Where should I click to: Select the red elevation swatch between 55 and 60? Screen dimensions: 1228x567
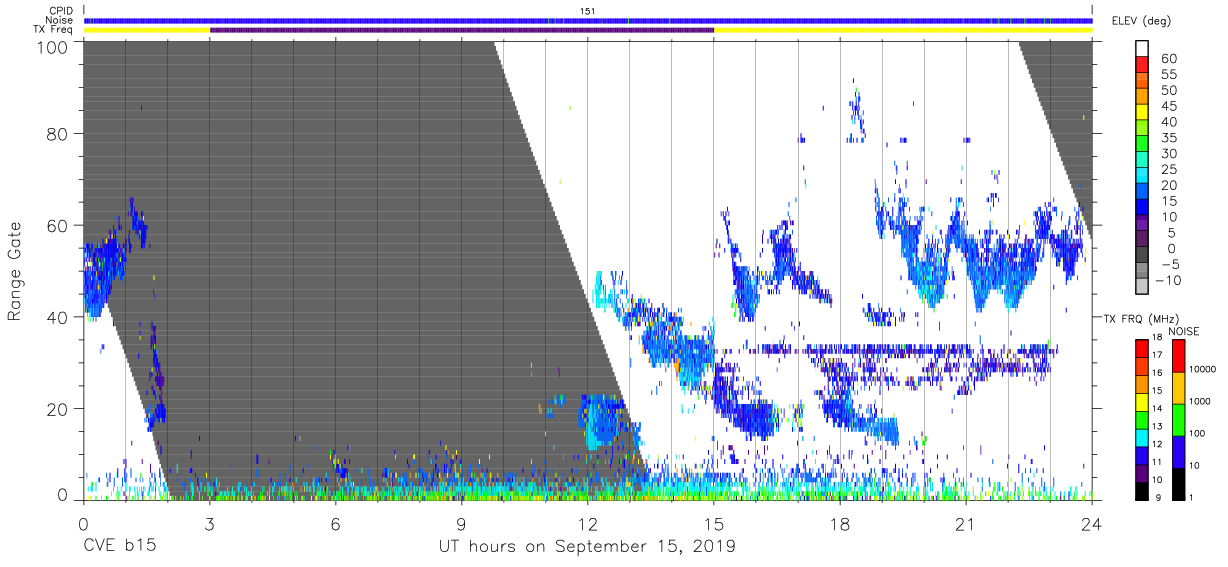(x=1141, y=64)
